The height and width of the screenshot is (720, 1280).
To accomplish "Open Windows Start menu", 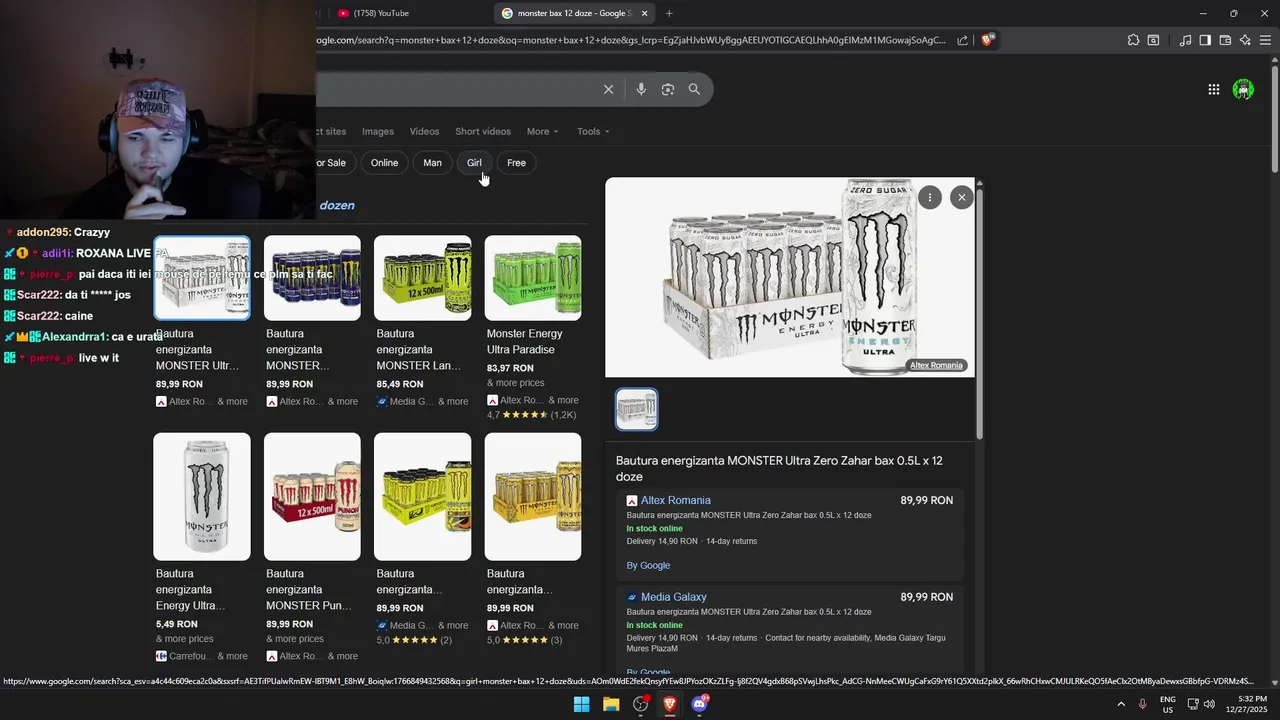I will [x=581, y=704].
